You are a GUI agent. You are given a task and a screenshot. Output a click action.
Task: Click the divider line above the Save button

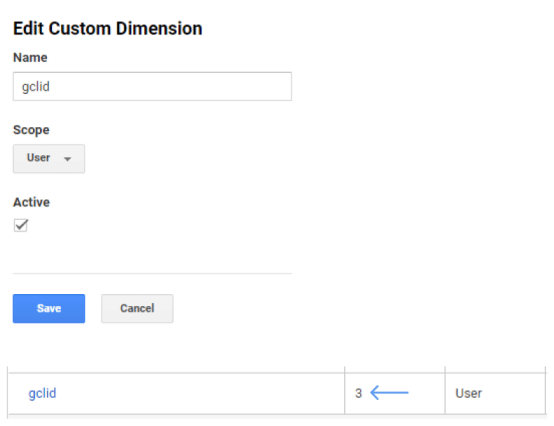(x=152, y=273)
